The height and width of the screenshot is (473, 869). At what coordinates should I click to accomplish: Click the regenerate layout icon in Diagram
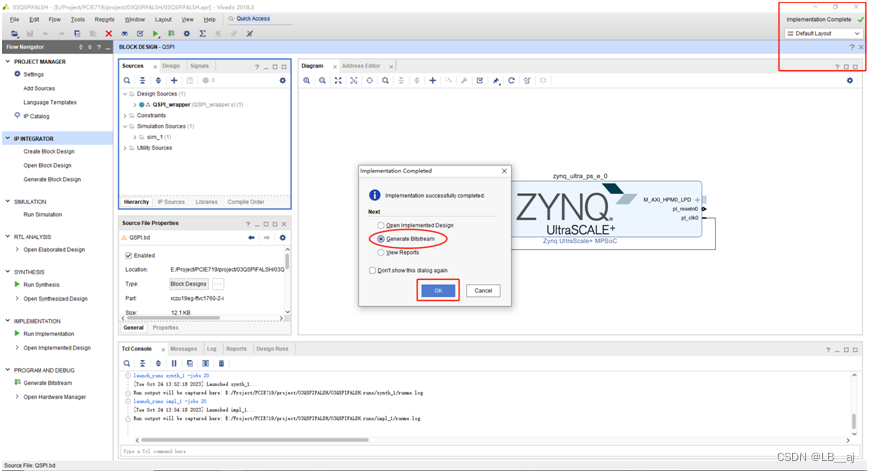pos(512,80)
